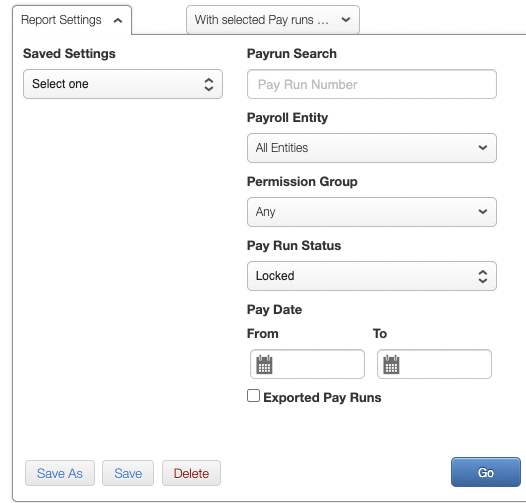Image resolution: width=526 pixels, height=503 pixels.
Task: Enable the Exported Pay Runs checkbox
Action: 253,395
